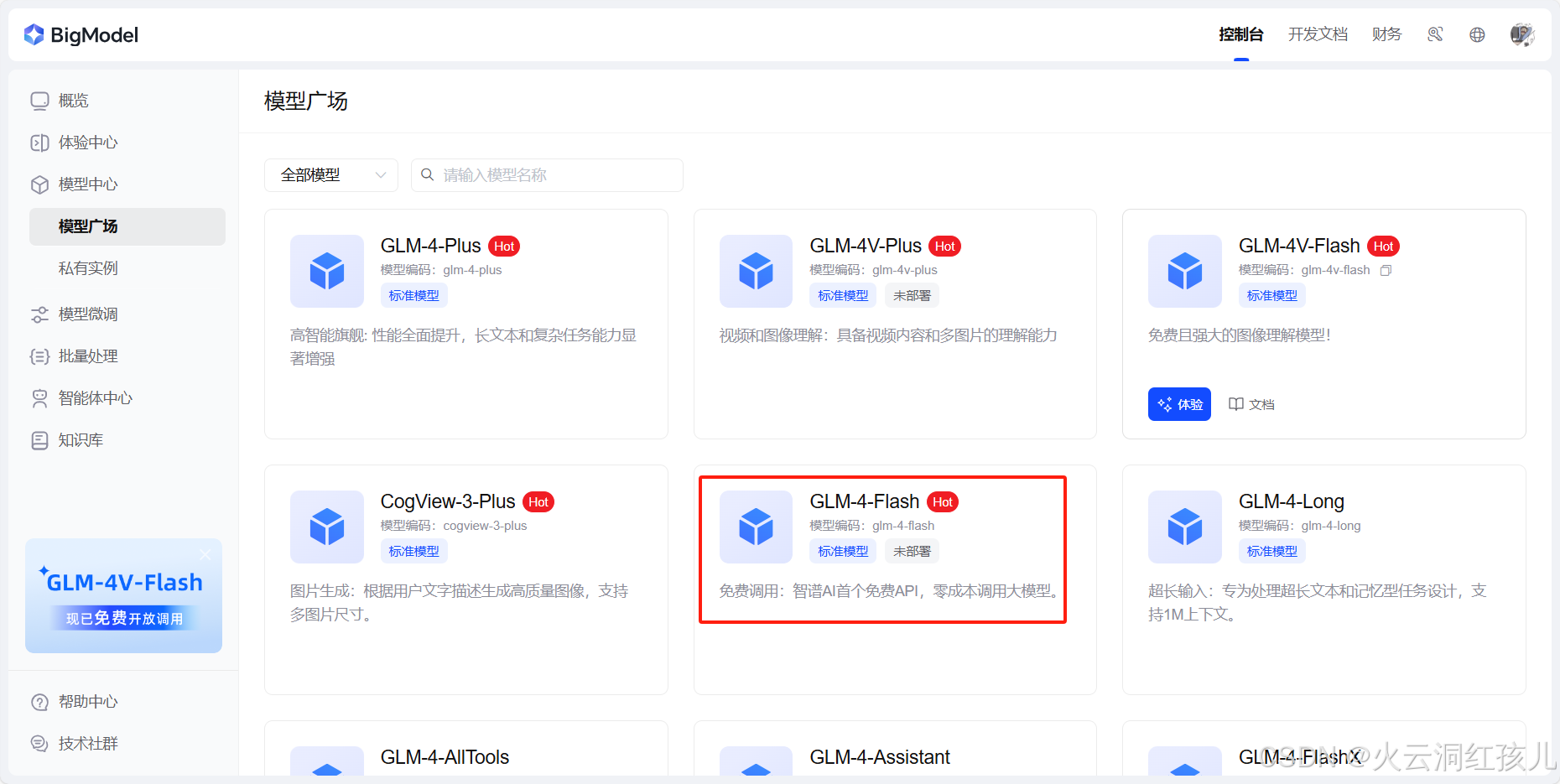Copy the glm-4v-flash model code
The width and height of the screenshot is (1560, 784).
click(1386, 270)
